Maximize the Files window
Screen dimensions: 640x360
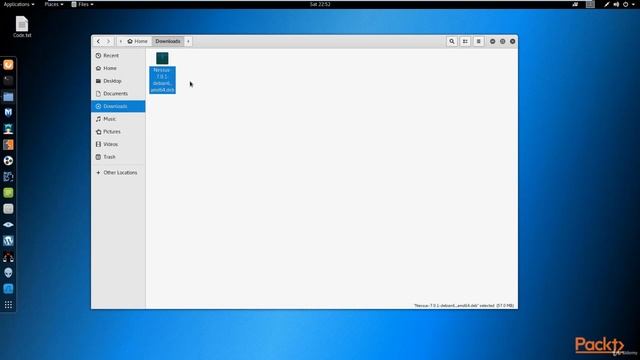tap(502, 41)
